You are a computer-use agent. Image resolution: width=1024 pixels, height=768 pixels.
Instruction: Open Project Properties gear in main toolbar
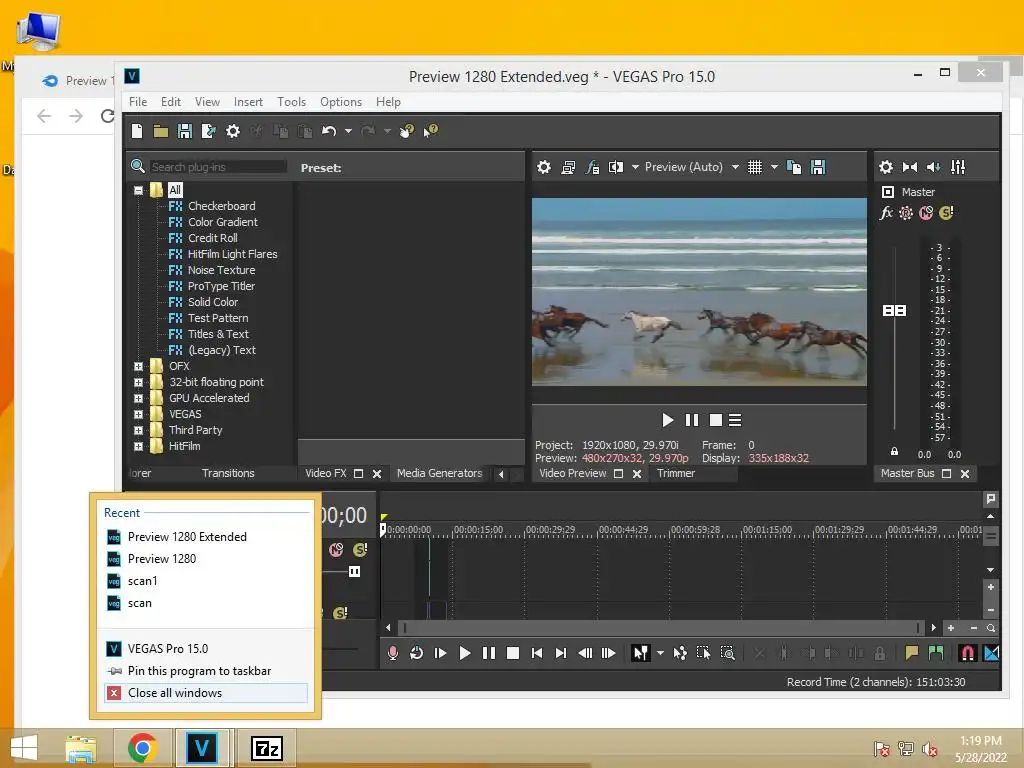point(233,131)
